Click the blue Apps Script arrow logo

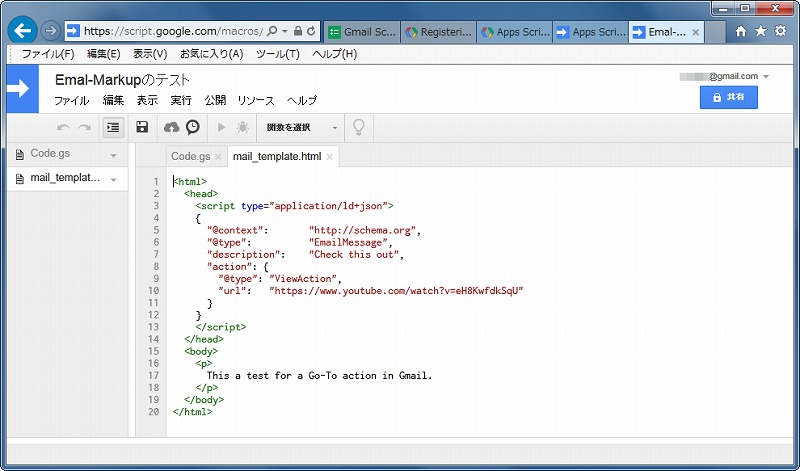point(22,89)
